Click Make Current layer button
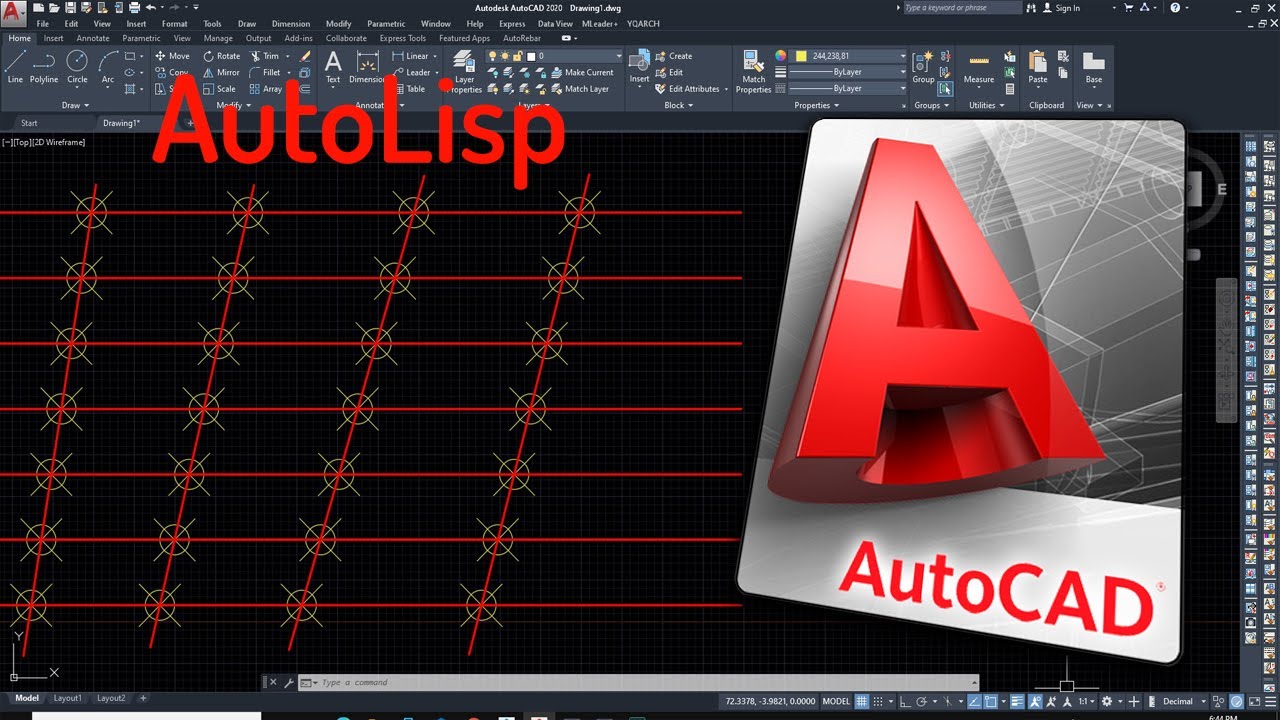Image resolution: width=1280 pixels, height=720 pixels. click(582, 72)
